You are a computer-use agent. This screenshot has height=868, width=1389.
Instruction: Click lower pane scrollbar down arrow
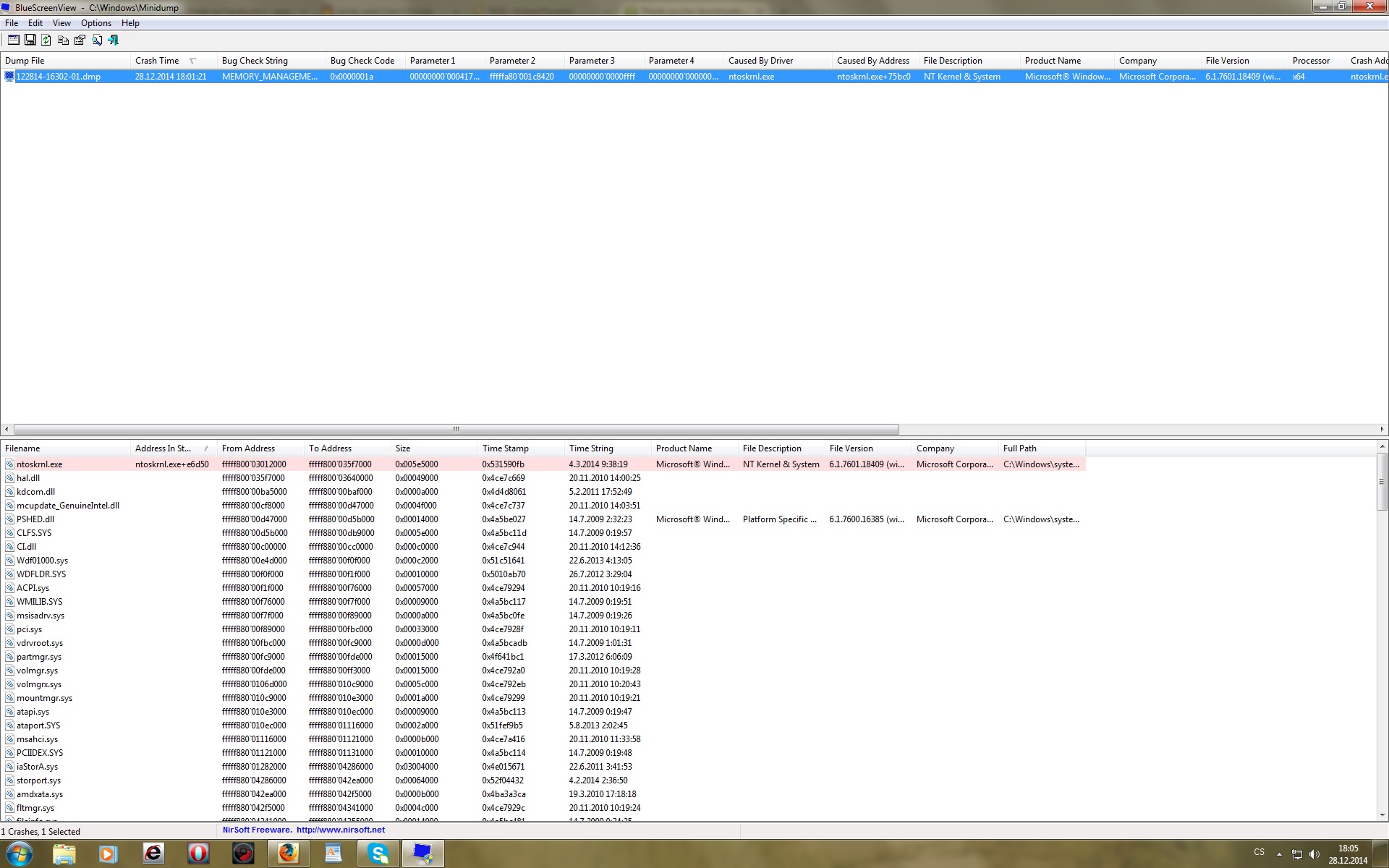point(1382,814)
